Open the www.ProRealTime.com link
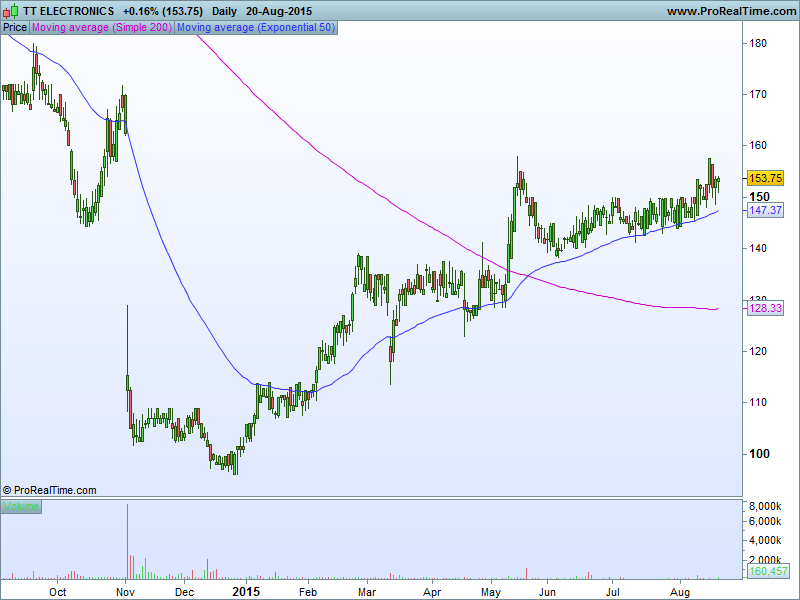800x600 pixels. point(729,11)
